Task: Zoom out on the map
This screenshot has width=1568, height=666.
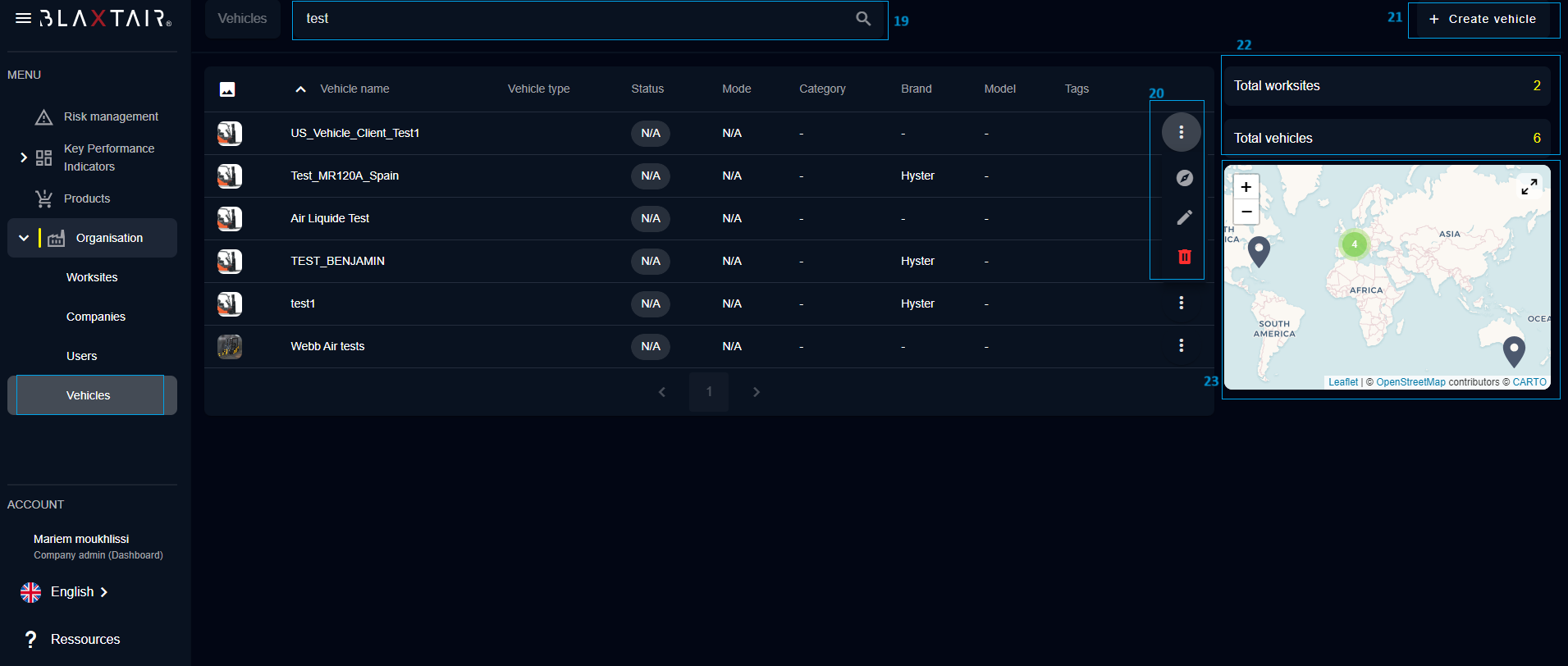Action: click(x=1246, y=212)
